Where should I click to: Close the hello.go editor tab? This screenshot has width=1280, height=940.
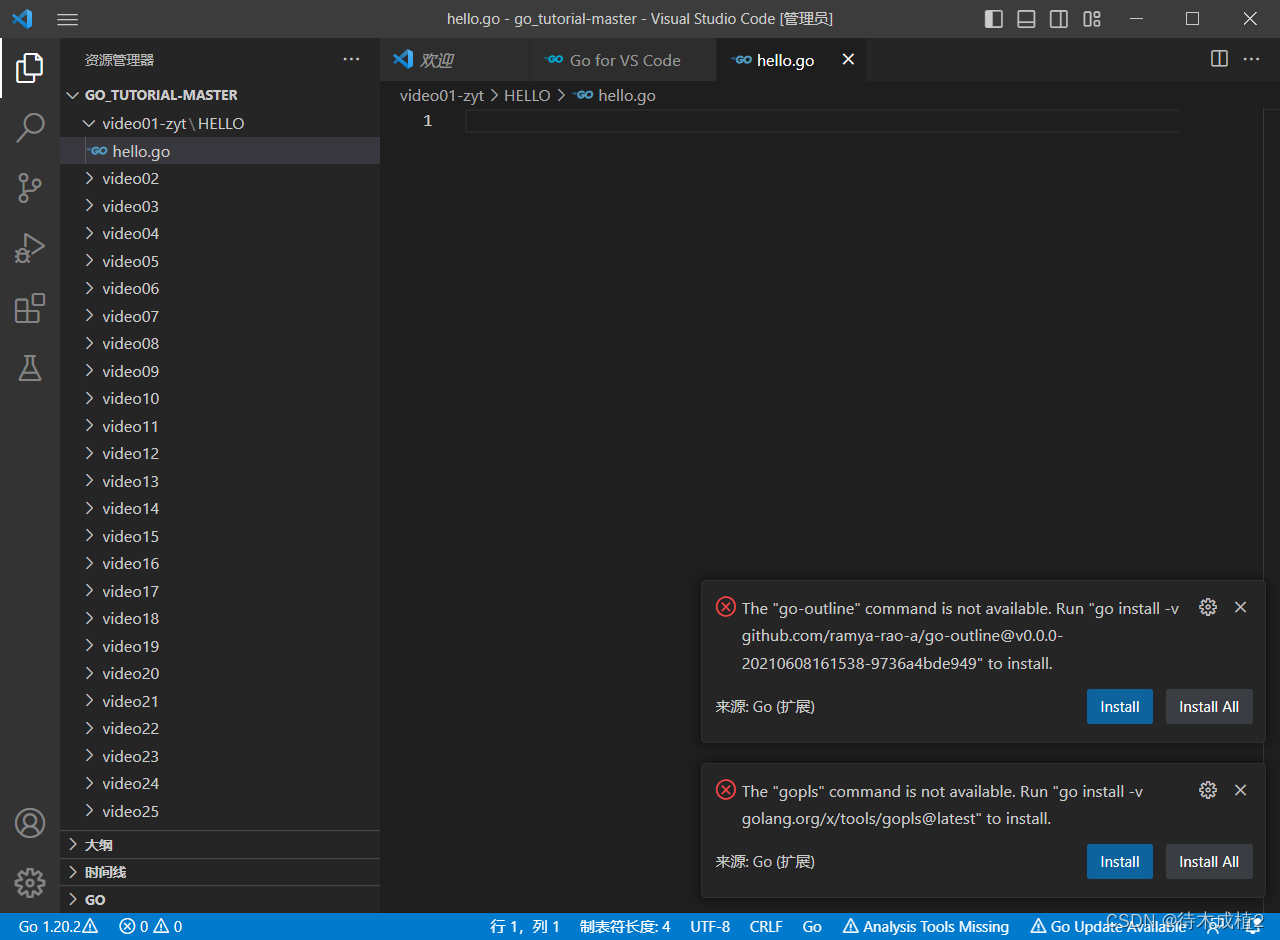pyautogui.click(x=848, y=60)
